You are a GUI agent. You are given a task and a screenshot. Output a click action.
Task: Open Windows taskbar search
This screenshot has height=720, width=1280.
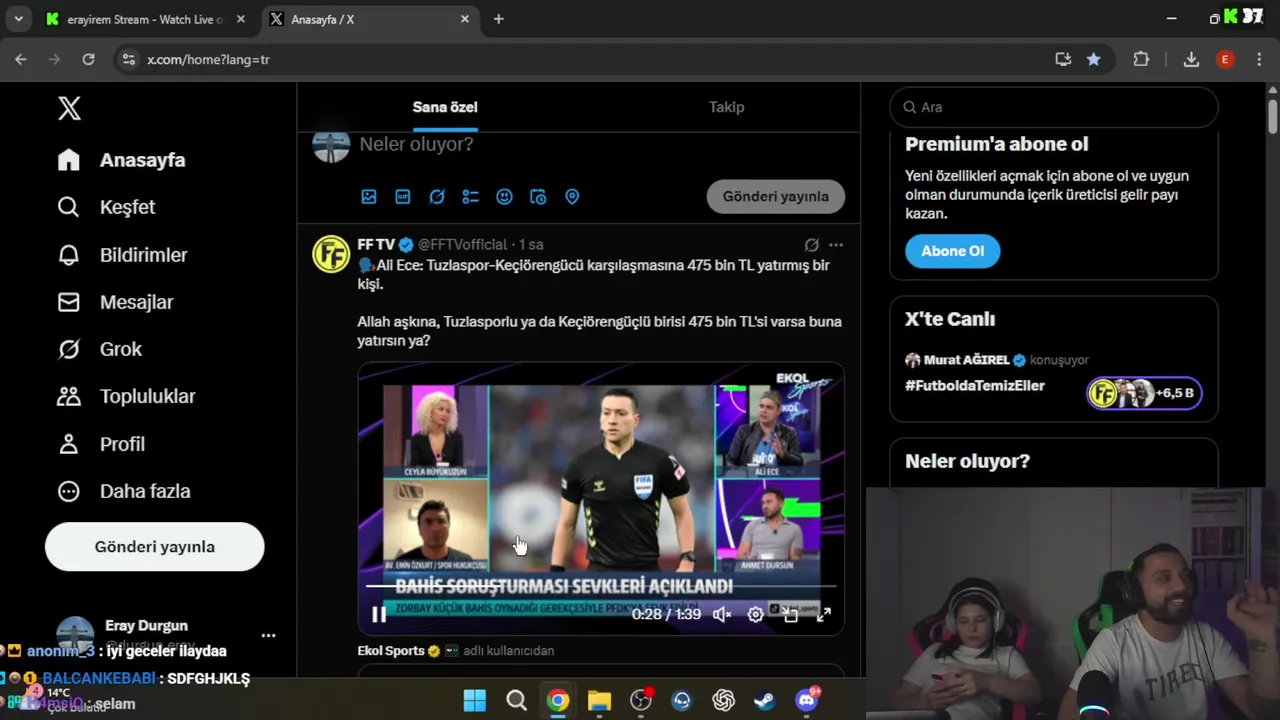click(x=516, y=700)
